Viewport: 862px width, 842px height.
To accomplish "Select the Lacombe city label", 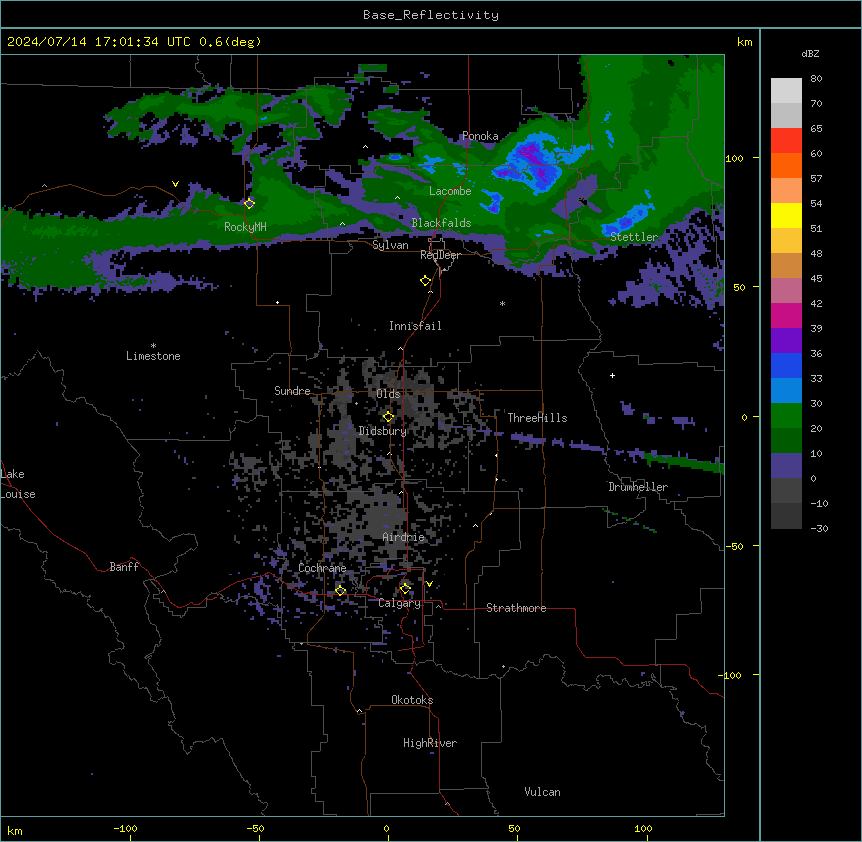I will 450,191.
